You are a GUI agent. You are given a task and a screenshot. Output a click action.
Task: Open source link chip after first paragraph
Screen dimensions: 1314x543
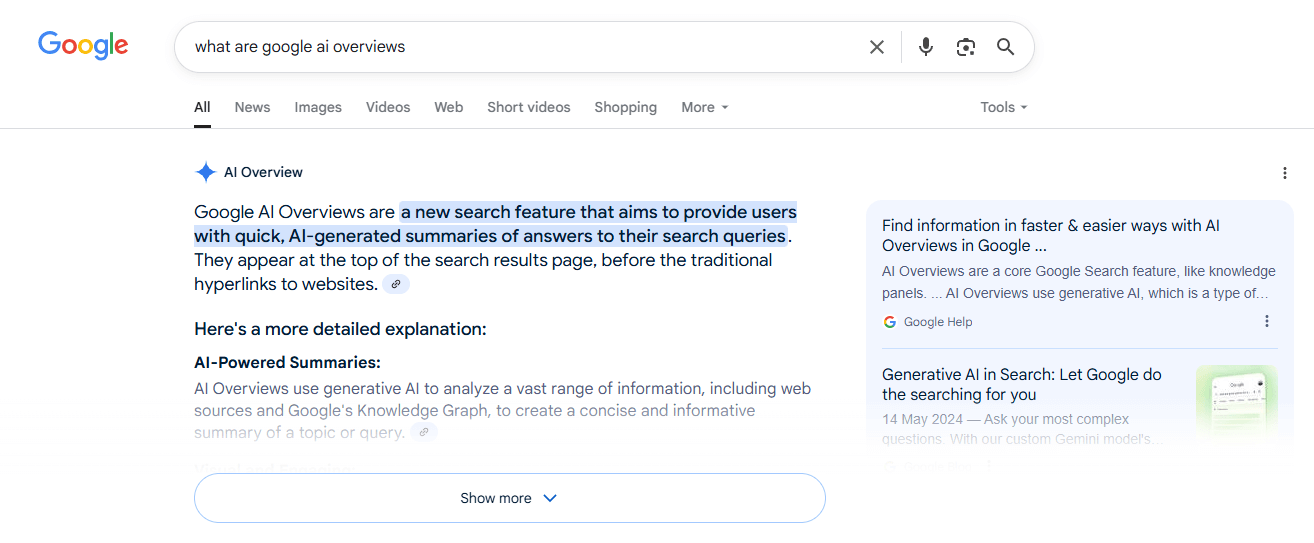(396, 284)
